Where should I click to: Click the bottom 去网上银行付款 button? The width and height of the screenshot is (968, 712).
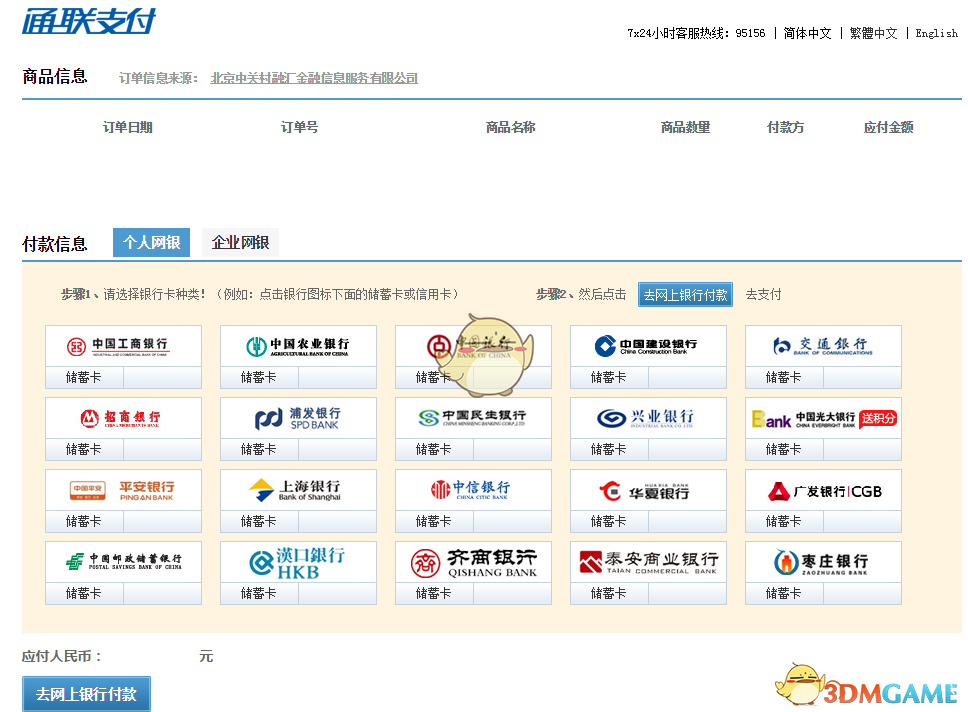click(86, 694)
